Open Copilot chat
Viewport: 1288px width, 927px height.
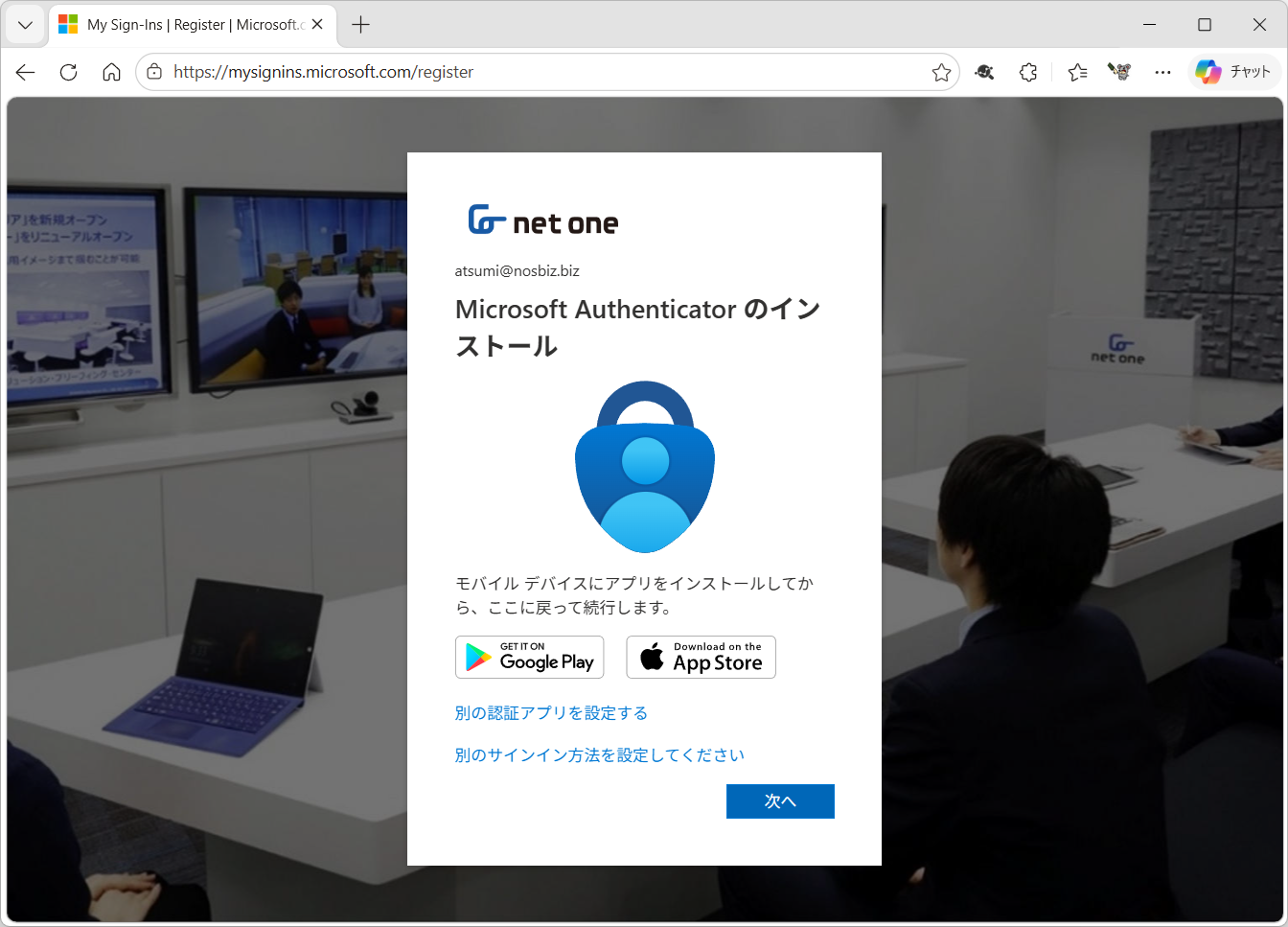(x=1234, y=72)
